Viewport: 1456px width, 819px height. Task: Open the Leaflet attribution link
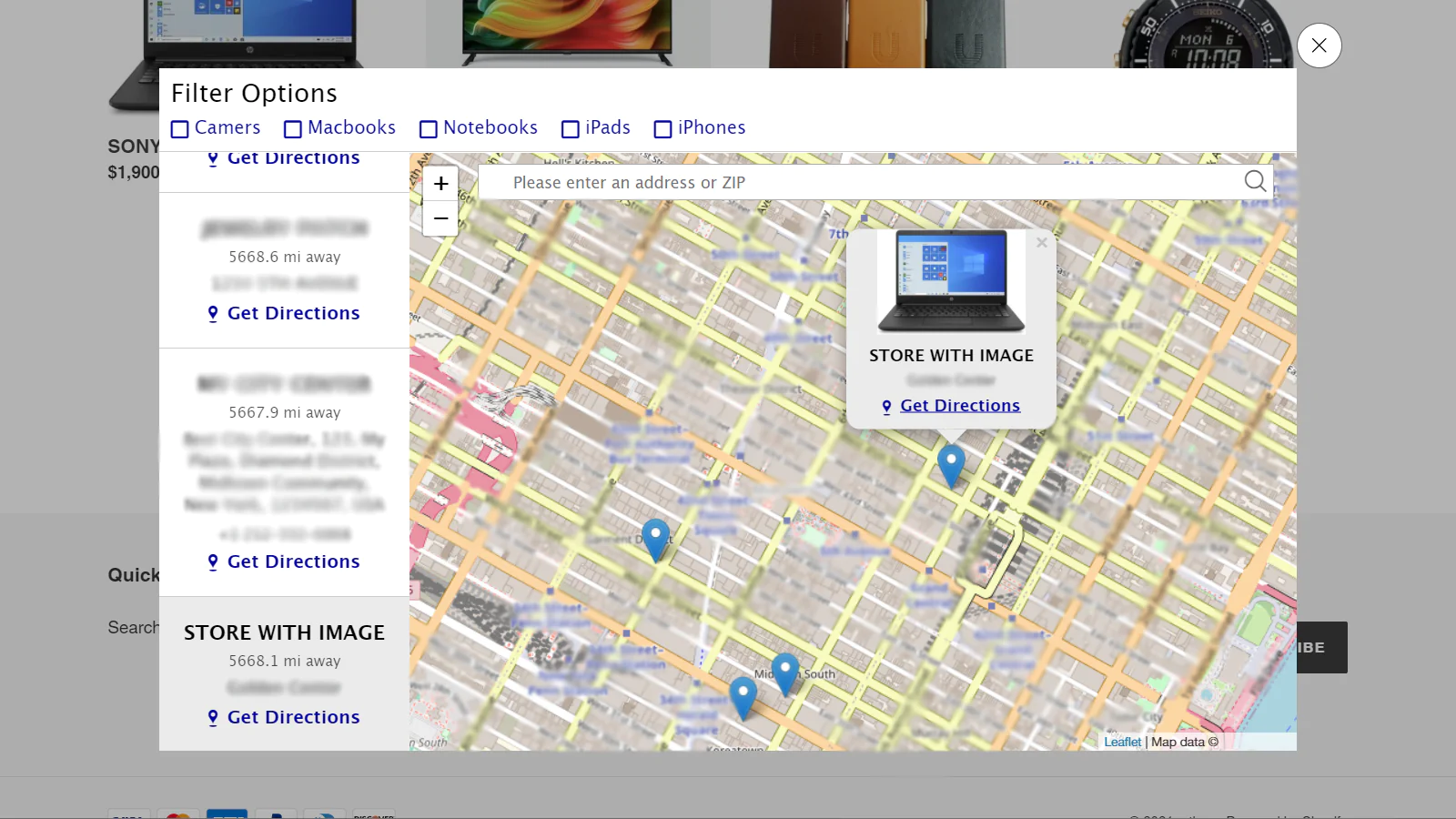(1122, 742)
